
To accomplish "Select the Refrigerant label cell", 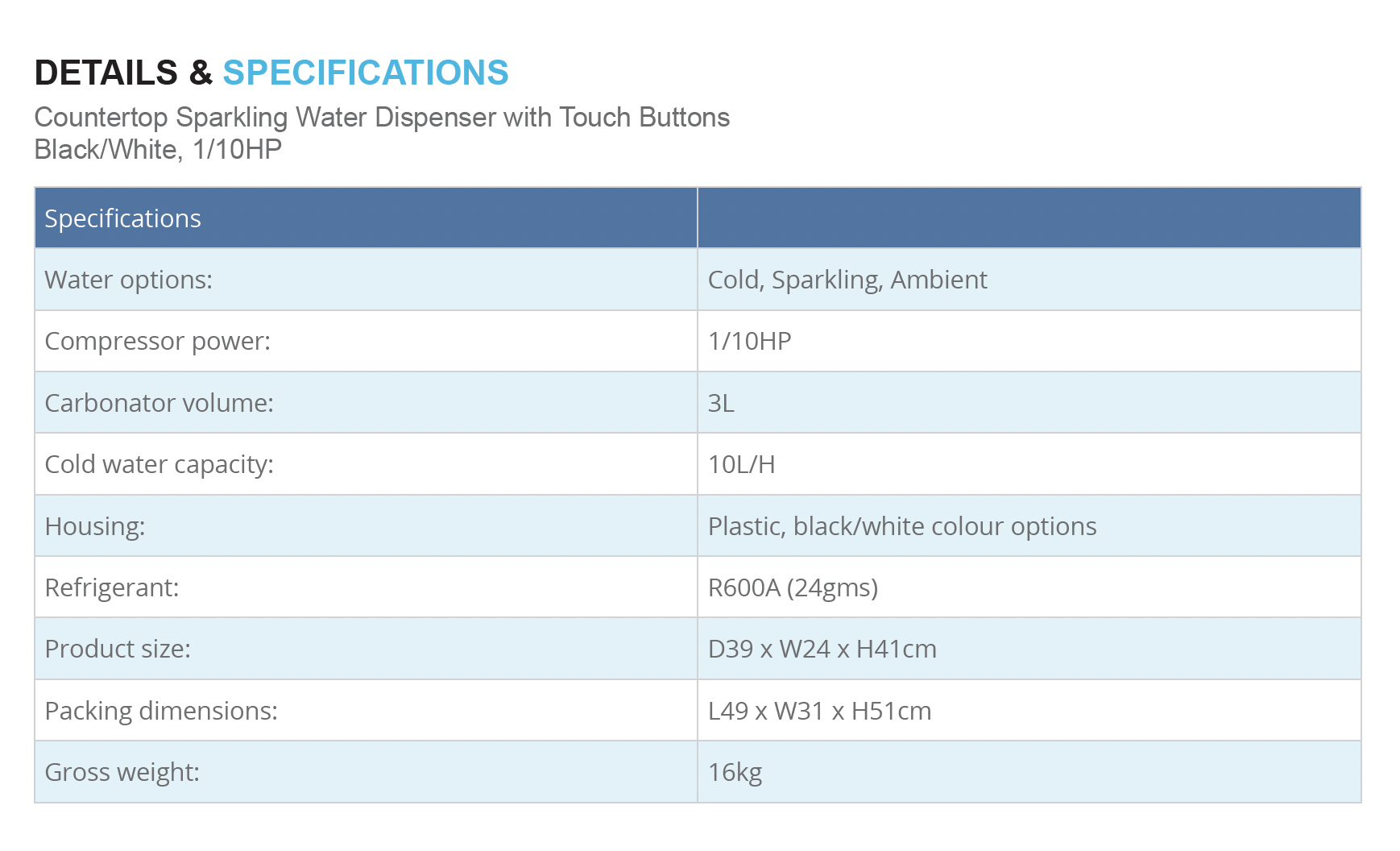I will pos(366,587).
